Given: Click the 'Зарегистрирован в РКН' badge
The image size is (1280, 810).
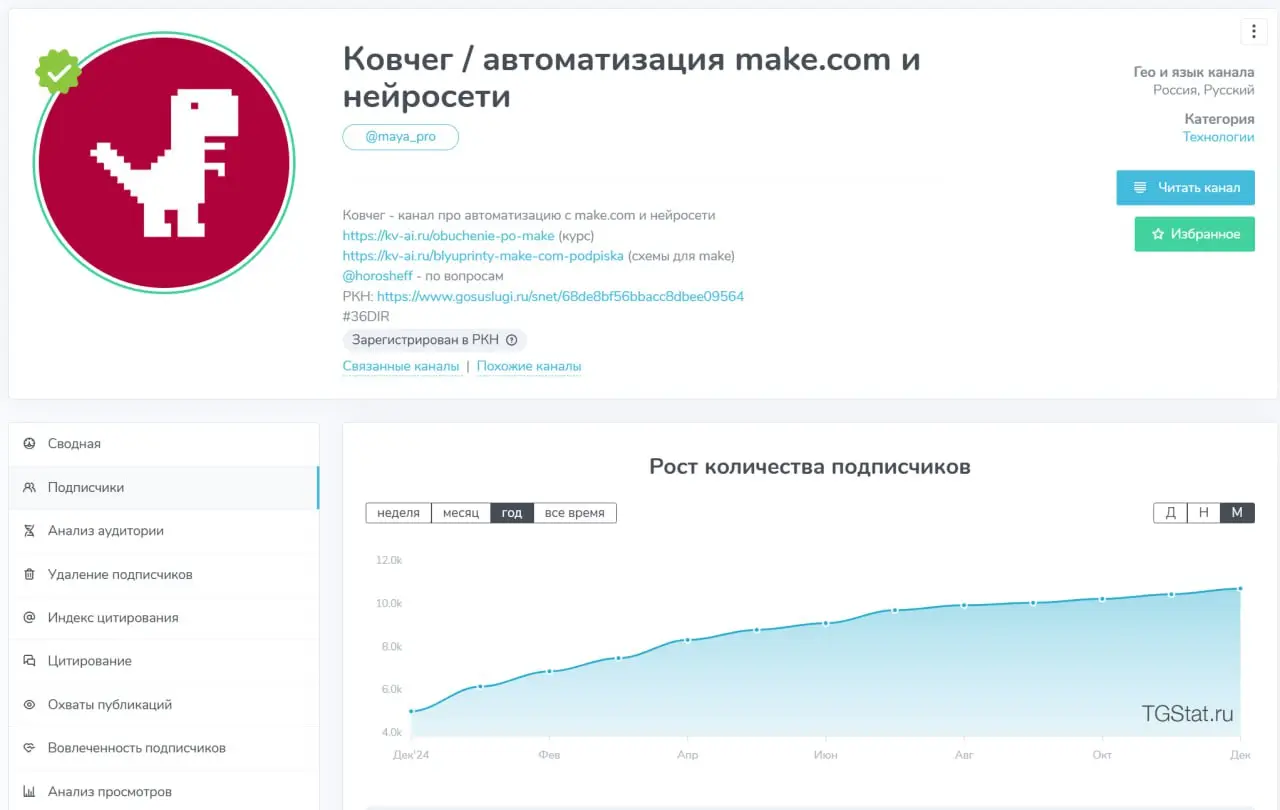Looking at the screenshot, I should tap(434, 340).
